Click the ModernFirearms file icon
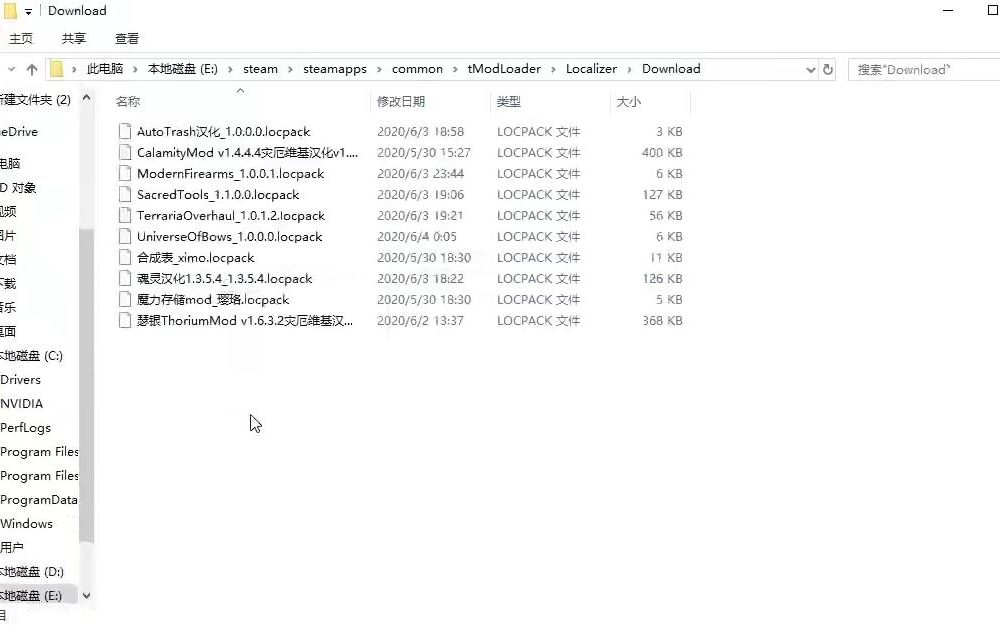The image size is (1000, 625). 124,174
